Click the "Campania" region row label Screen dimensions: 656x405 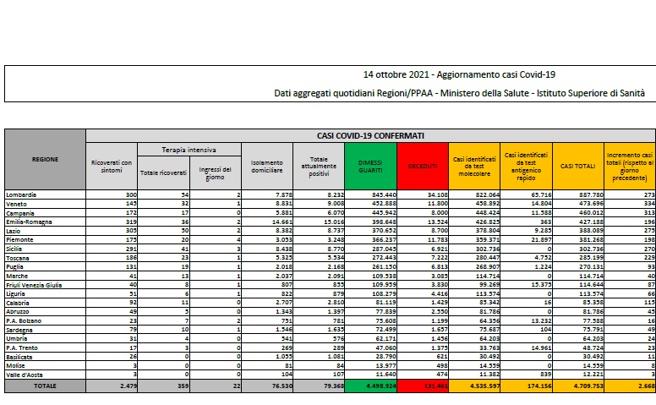coord(20,213)
